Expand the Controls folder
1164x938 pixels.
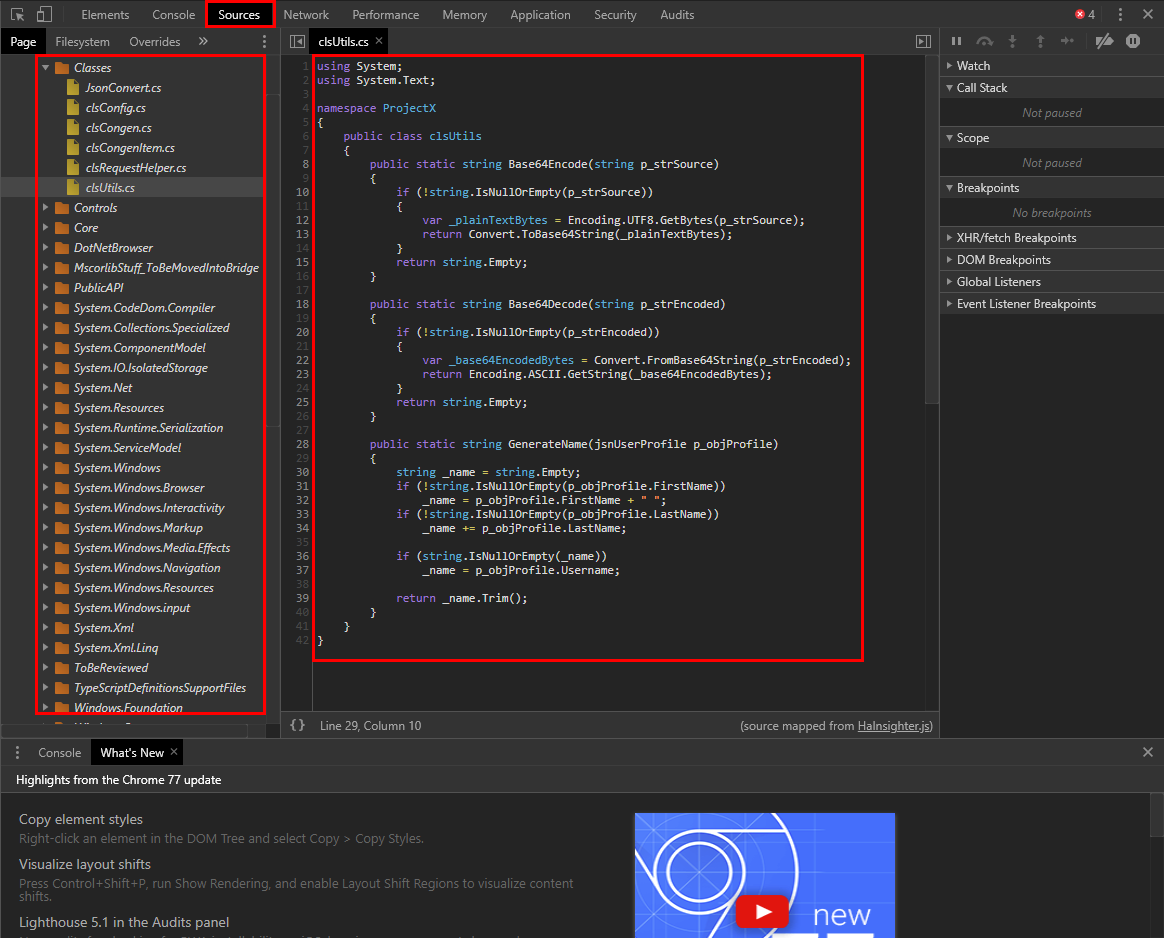46,208
